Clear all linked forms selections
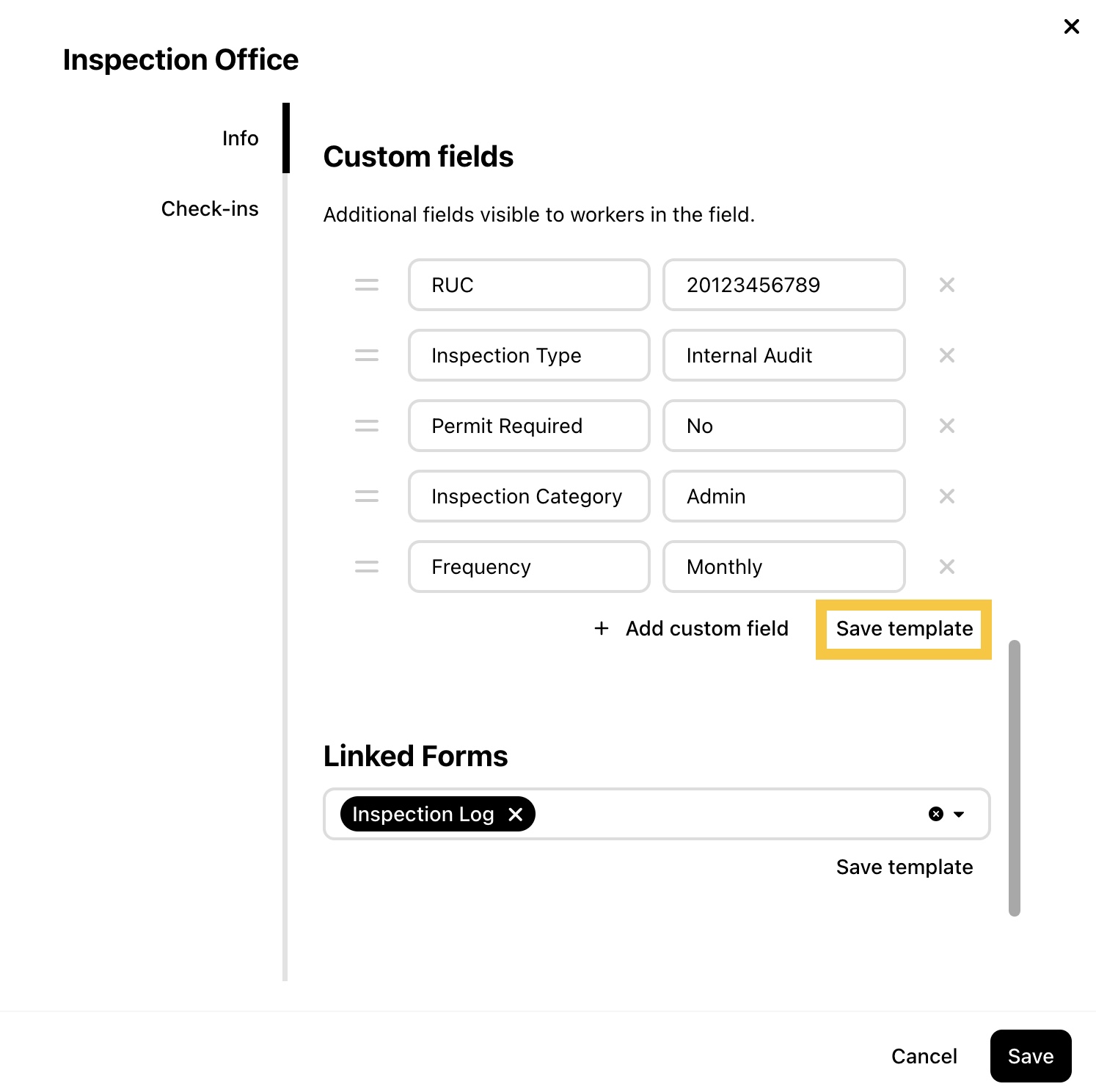The image size is (1096, 1092). [935, 814]
